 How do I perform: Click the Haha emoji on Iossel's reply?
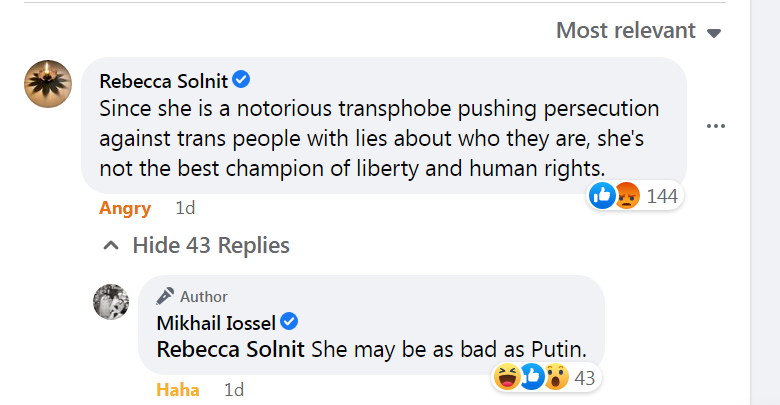click(x=508, y=377)
